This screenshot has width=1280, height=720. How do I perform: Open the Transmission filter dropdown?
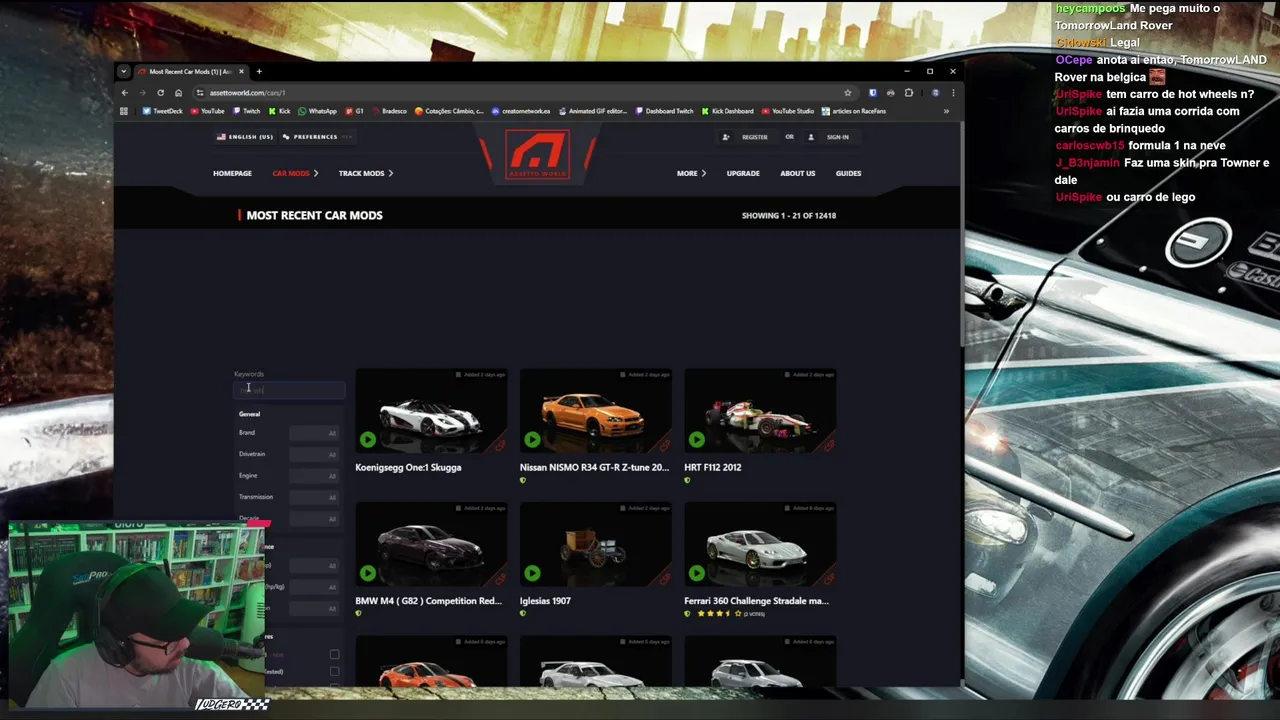click(x=316, y=497)
